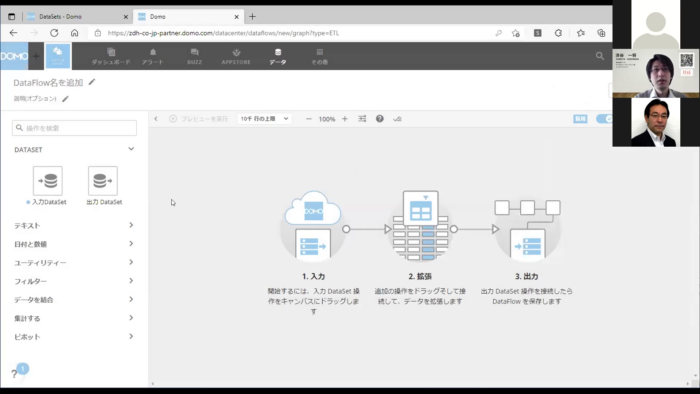
Task: Add page to browser favorites star icon
Action: point(516,33)
